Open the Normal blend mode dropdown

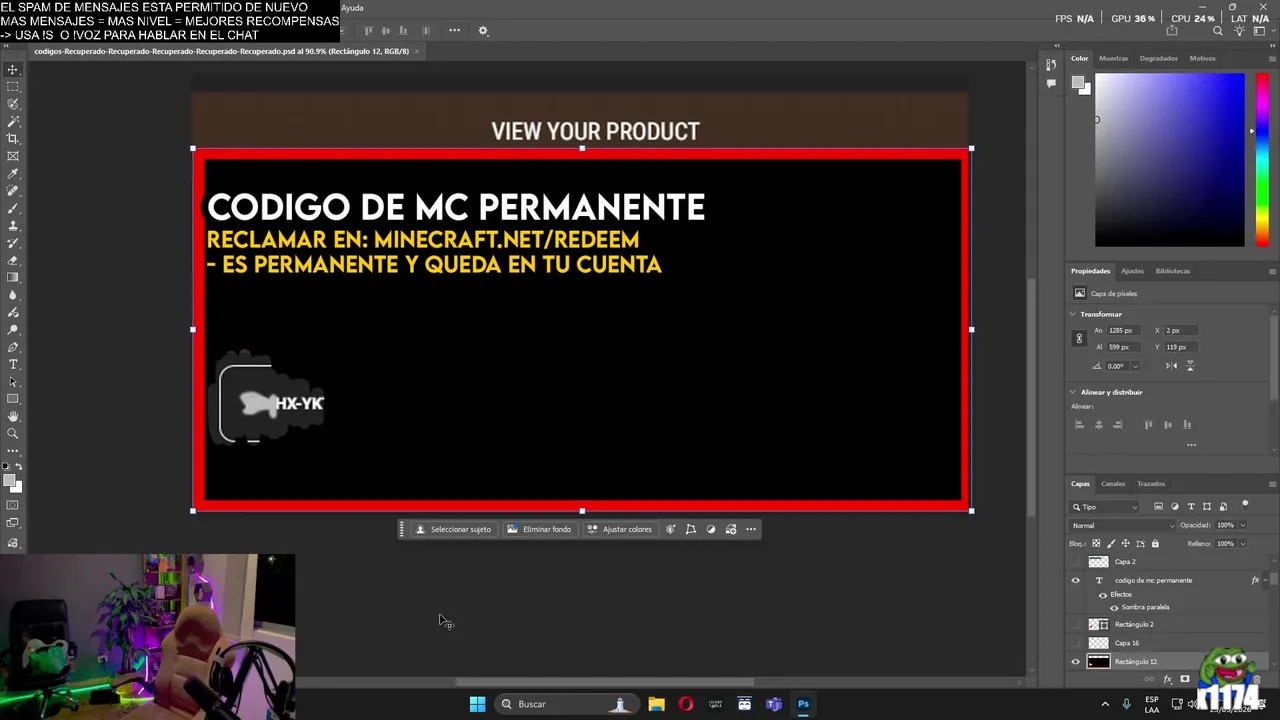[x=1123, y=525]
